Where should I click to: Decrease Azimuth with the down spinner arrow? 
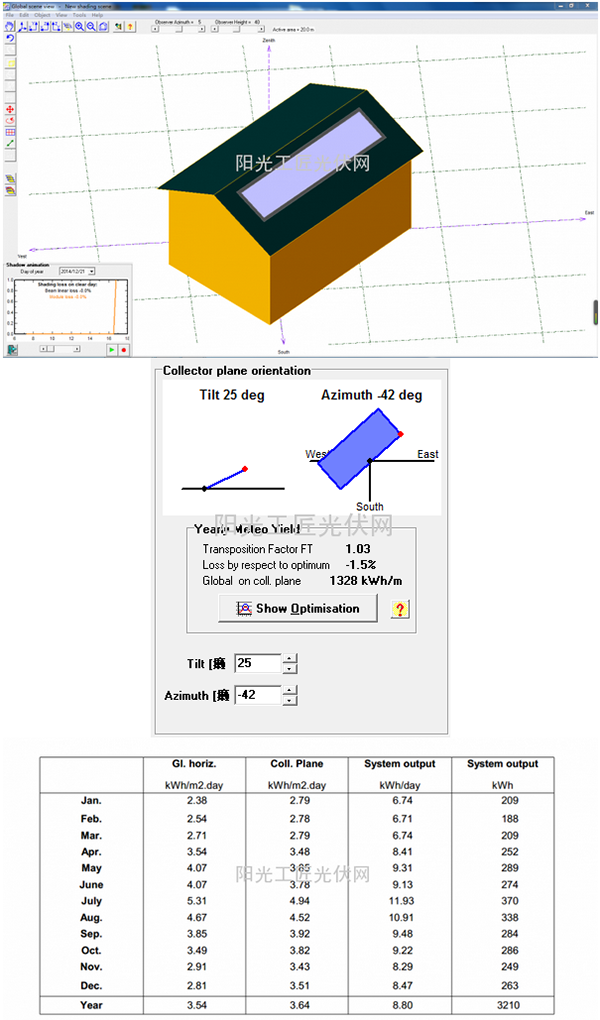pyautogui.click(x=290, y=701)
